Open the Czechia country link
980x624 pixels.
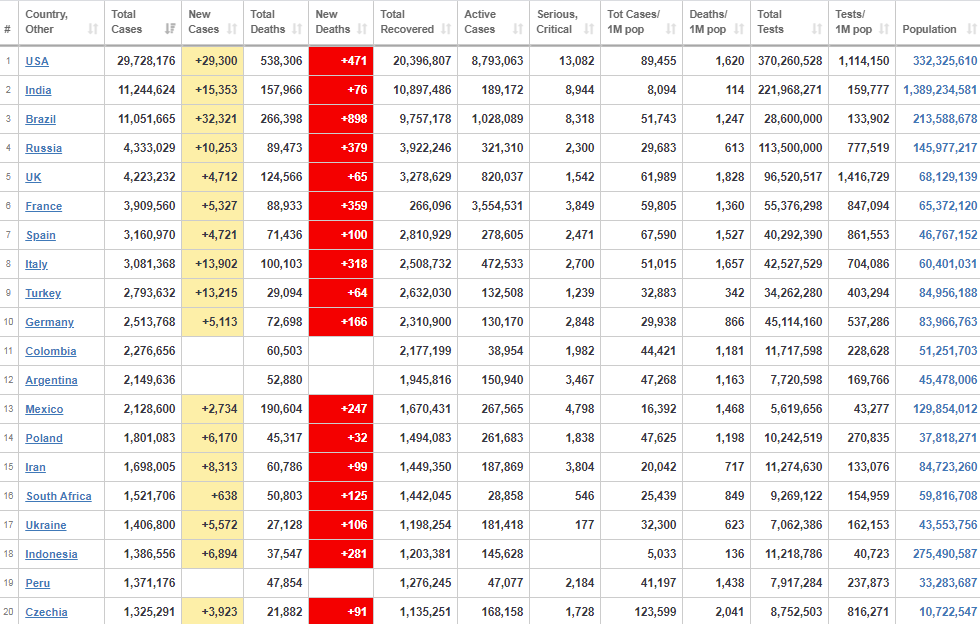pos(46,613)
